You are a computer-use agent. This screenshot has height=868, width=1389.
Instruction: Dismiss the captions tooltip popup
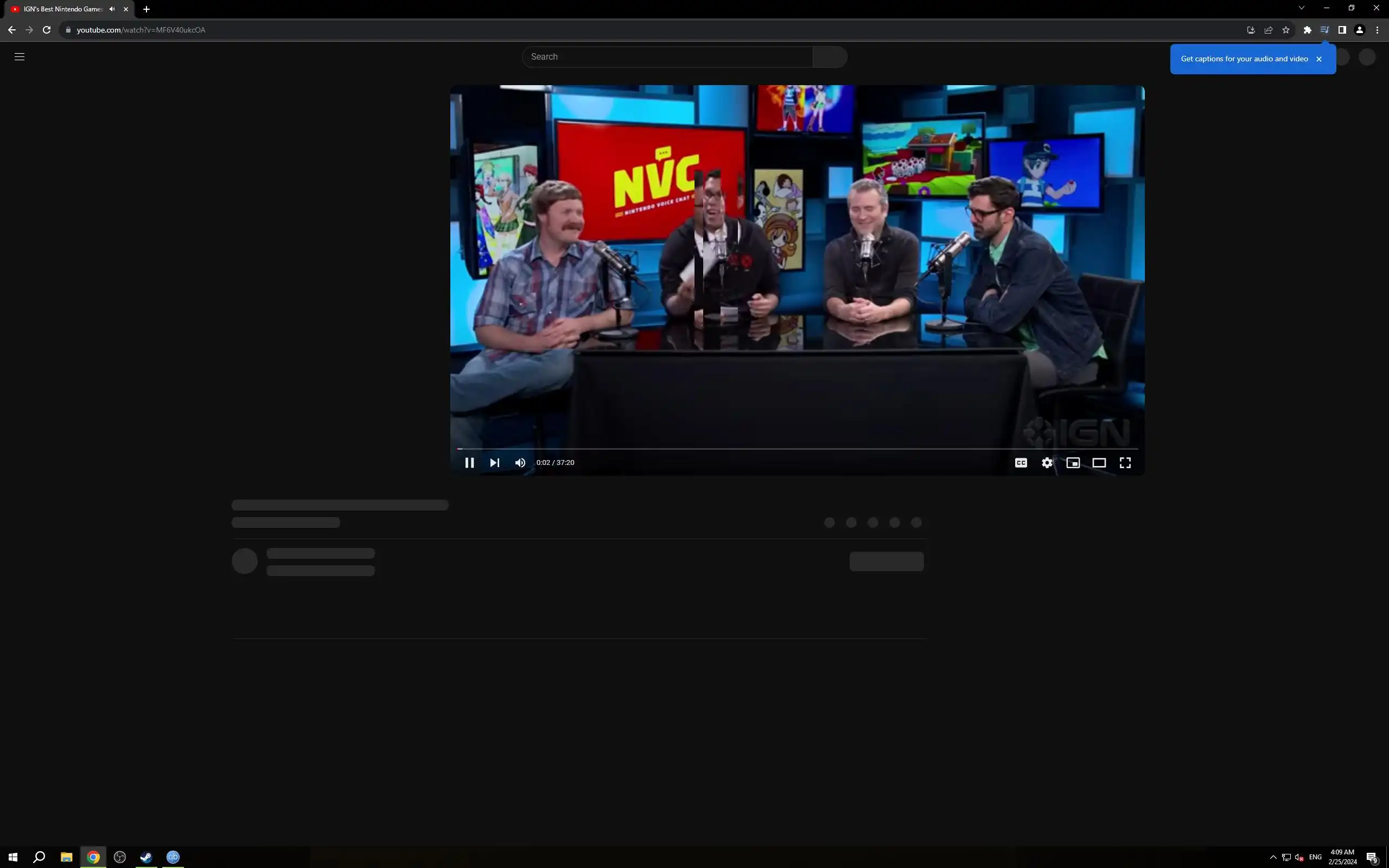tap(1319, 59)
